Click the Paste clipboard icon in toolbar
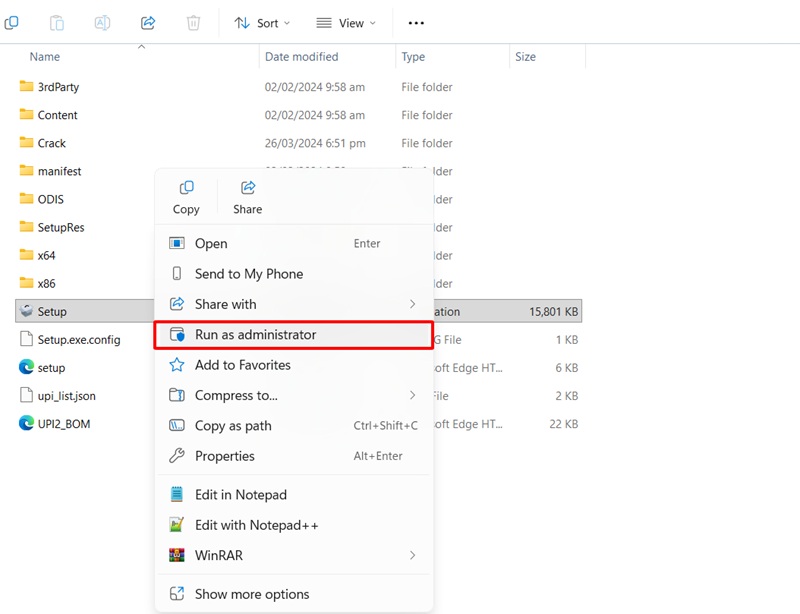 tap(57, 23)
